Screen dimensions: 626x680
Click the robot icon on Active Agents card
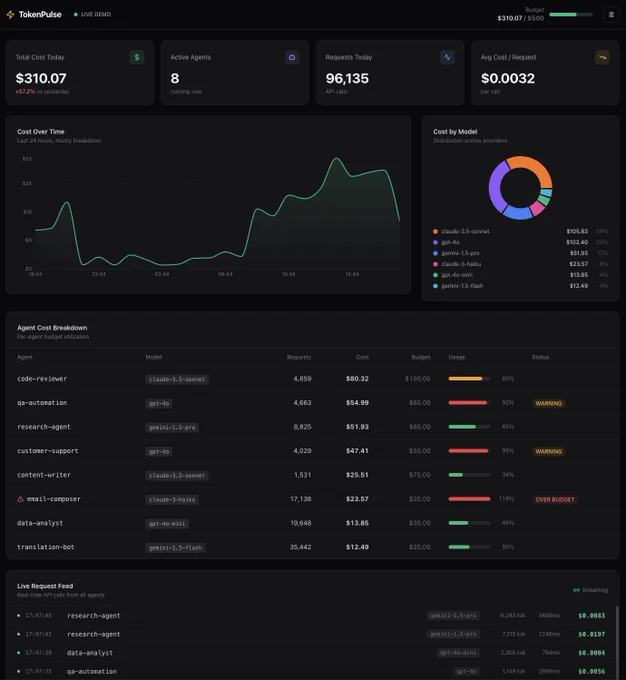[x=292, y=57]
